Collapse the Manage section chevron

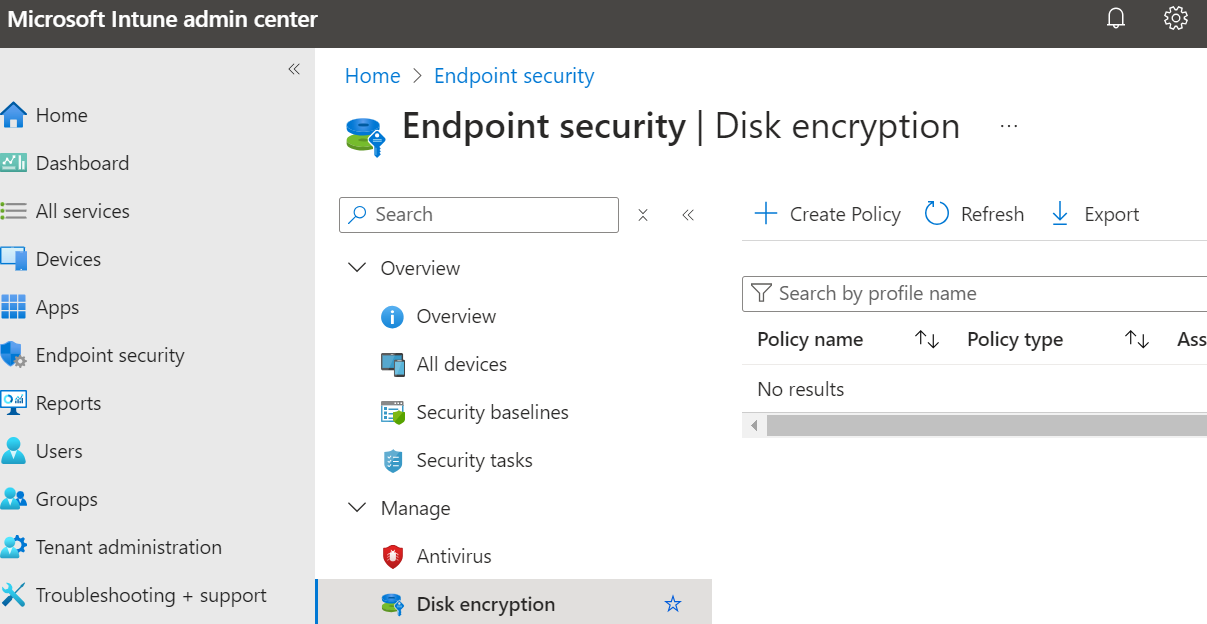(357, 508)
